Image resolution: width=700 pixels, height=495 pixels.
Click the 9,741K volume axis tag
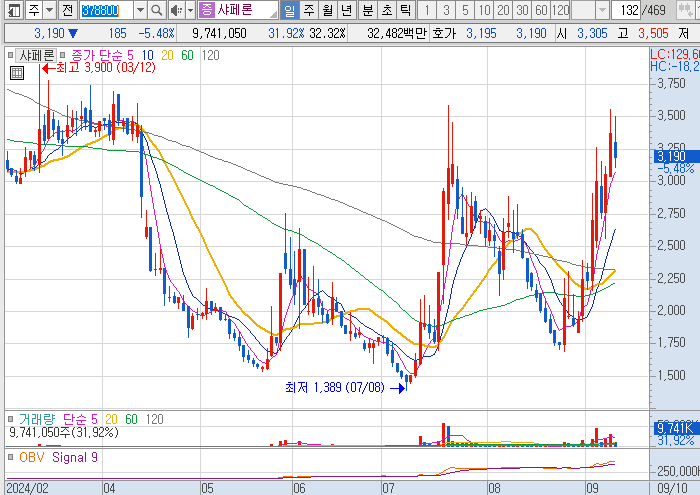point(675,429)
